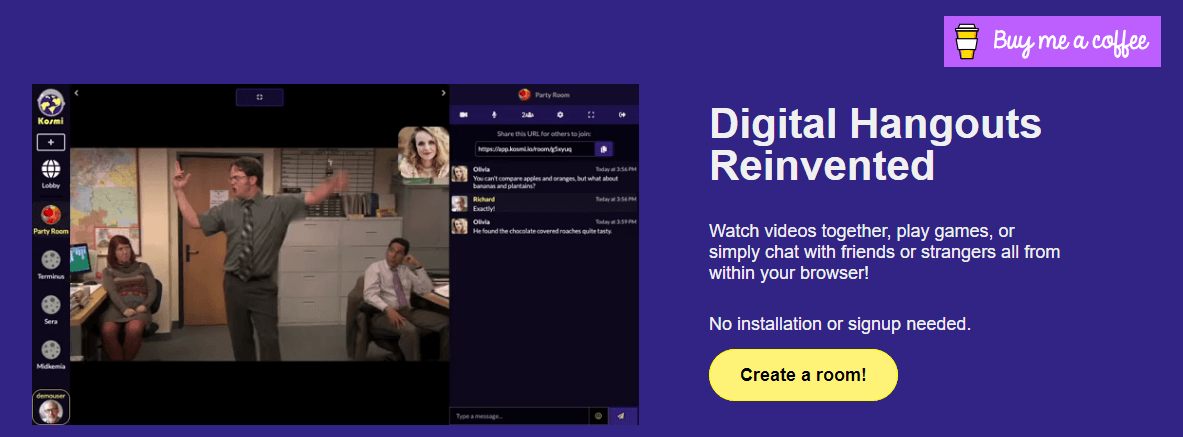Click the room URL input field
Viewport: 1183px width, 437px height.
point(535,149)
